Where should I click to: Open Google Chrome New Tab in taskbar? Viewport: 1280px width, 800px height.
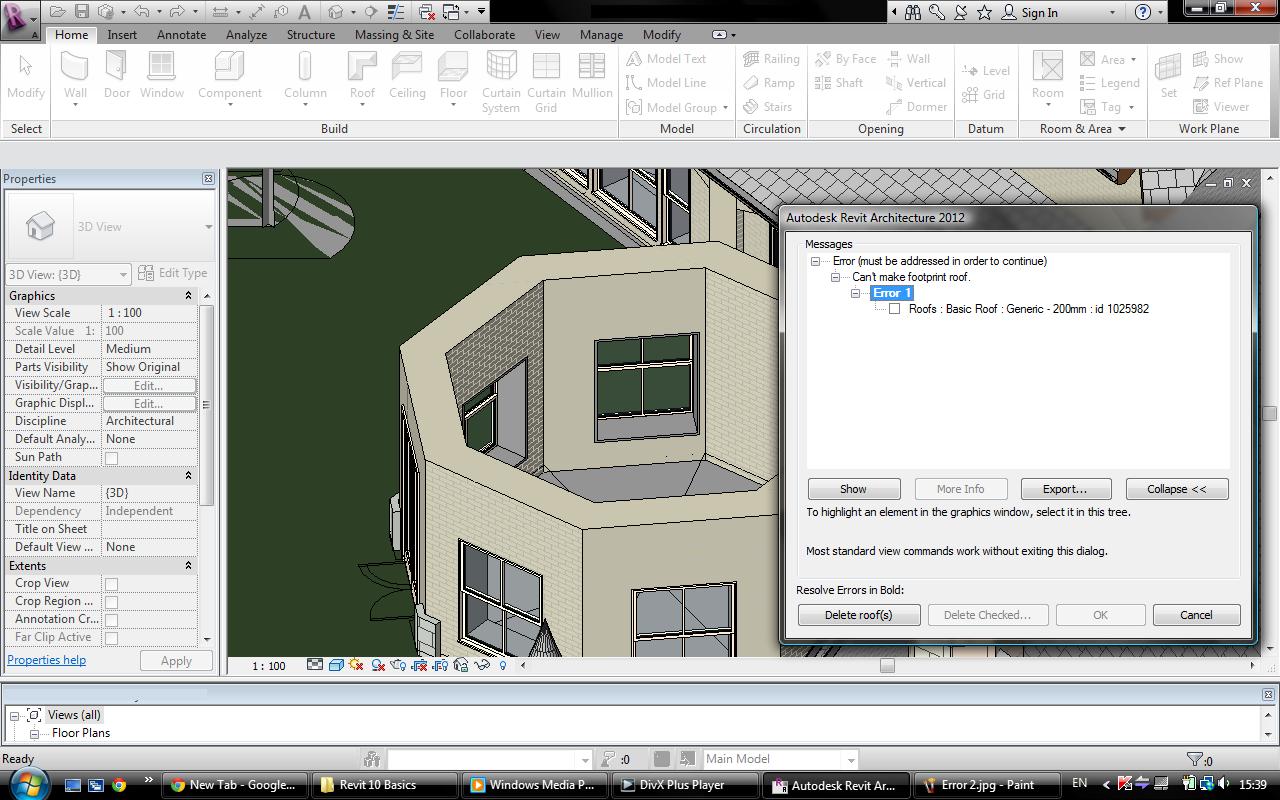[x=232, y=785]
